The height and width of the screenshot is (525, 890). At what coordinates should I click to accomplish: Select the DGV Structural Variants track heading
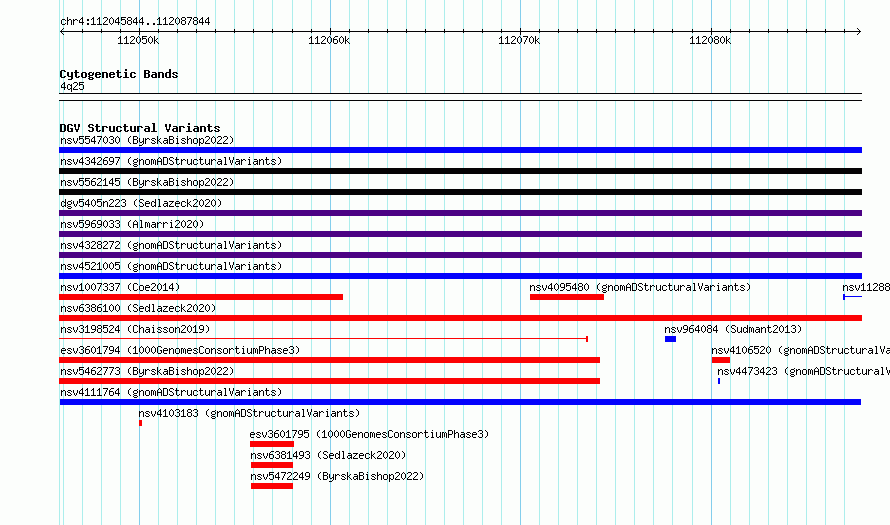[140, 128]
